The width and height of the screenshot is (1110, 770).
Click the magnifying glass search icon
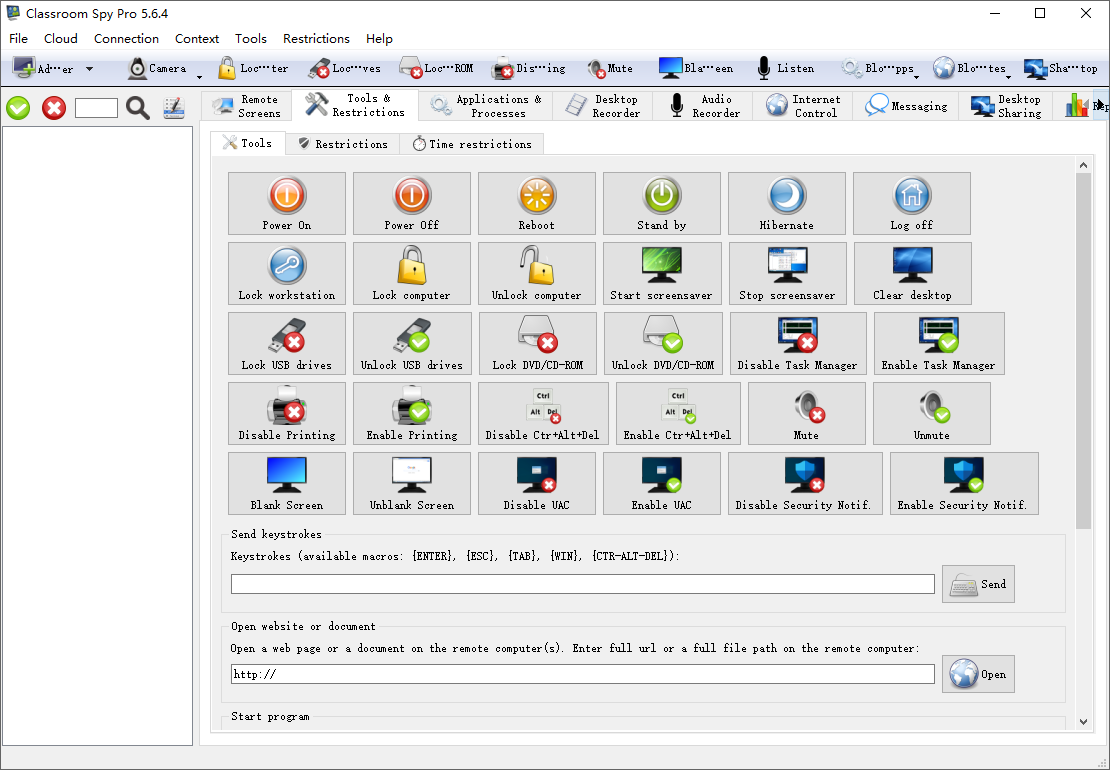click(138, 108)
